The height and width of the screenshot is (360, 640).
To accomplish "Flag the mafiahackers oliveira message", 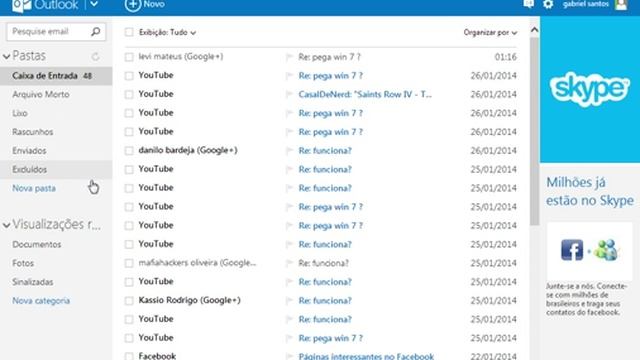I will coord(289,263).
